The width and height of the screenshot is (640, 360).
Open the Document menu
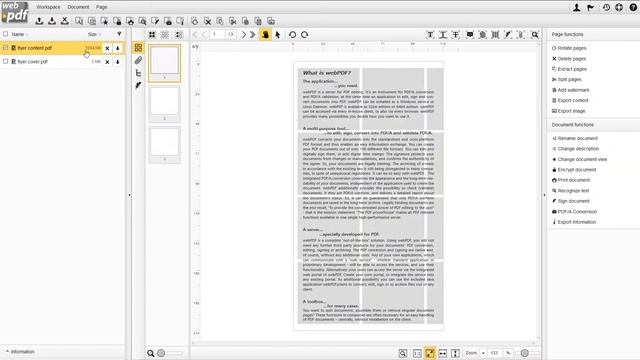point(78,7)
